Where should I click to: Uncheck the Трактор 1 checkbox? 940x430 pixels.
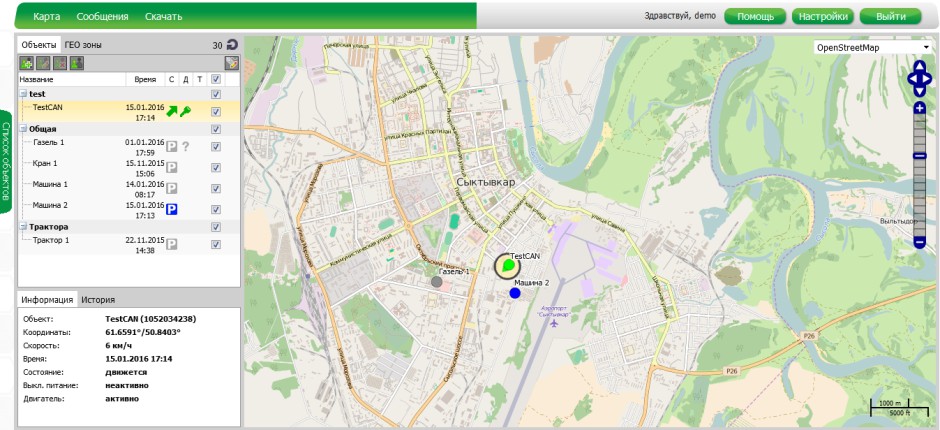[216, 244]
